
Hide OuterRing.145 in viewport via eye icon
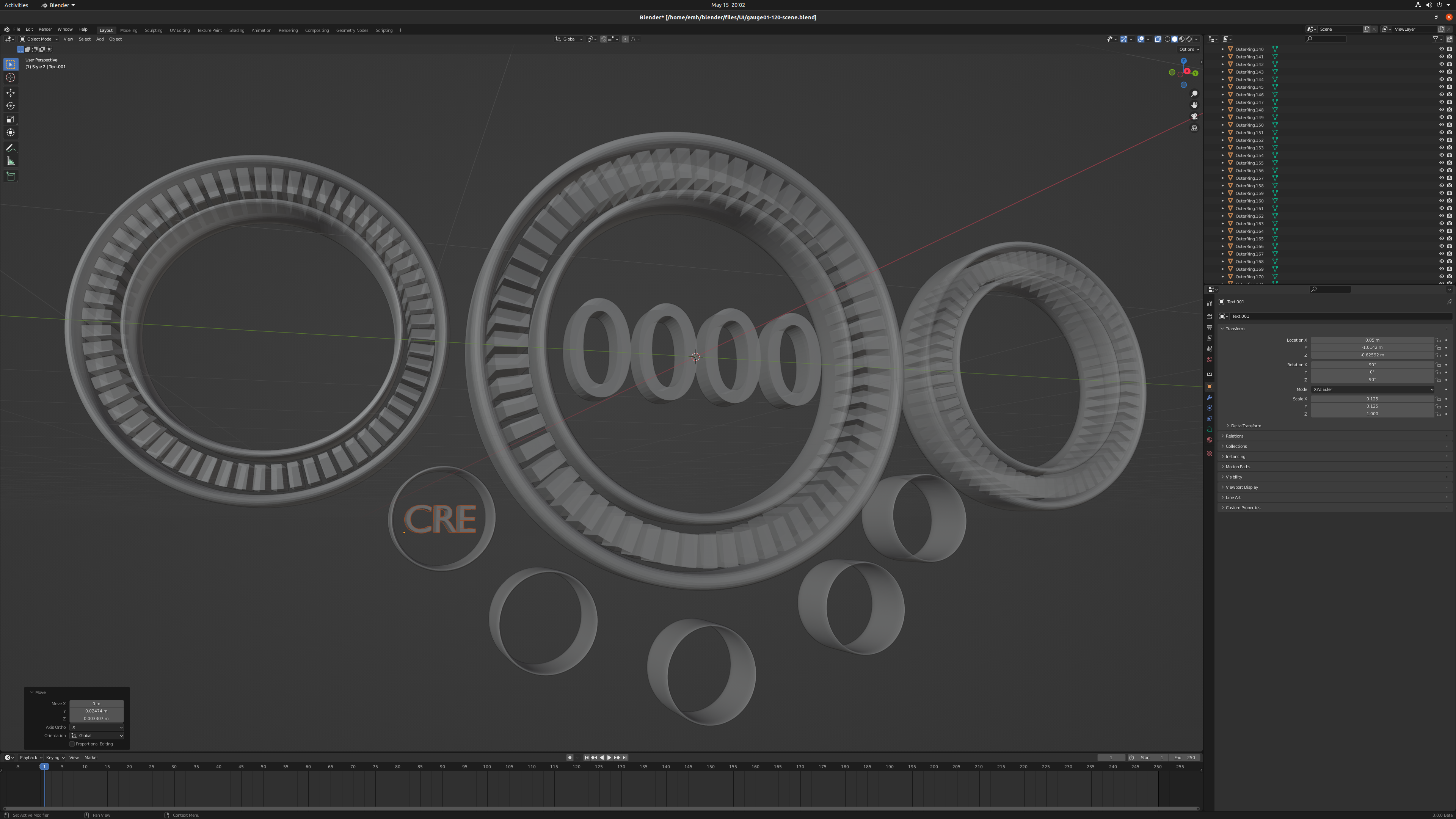coord(1441,87)
